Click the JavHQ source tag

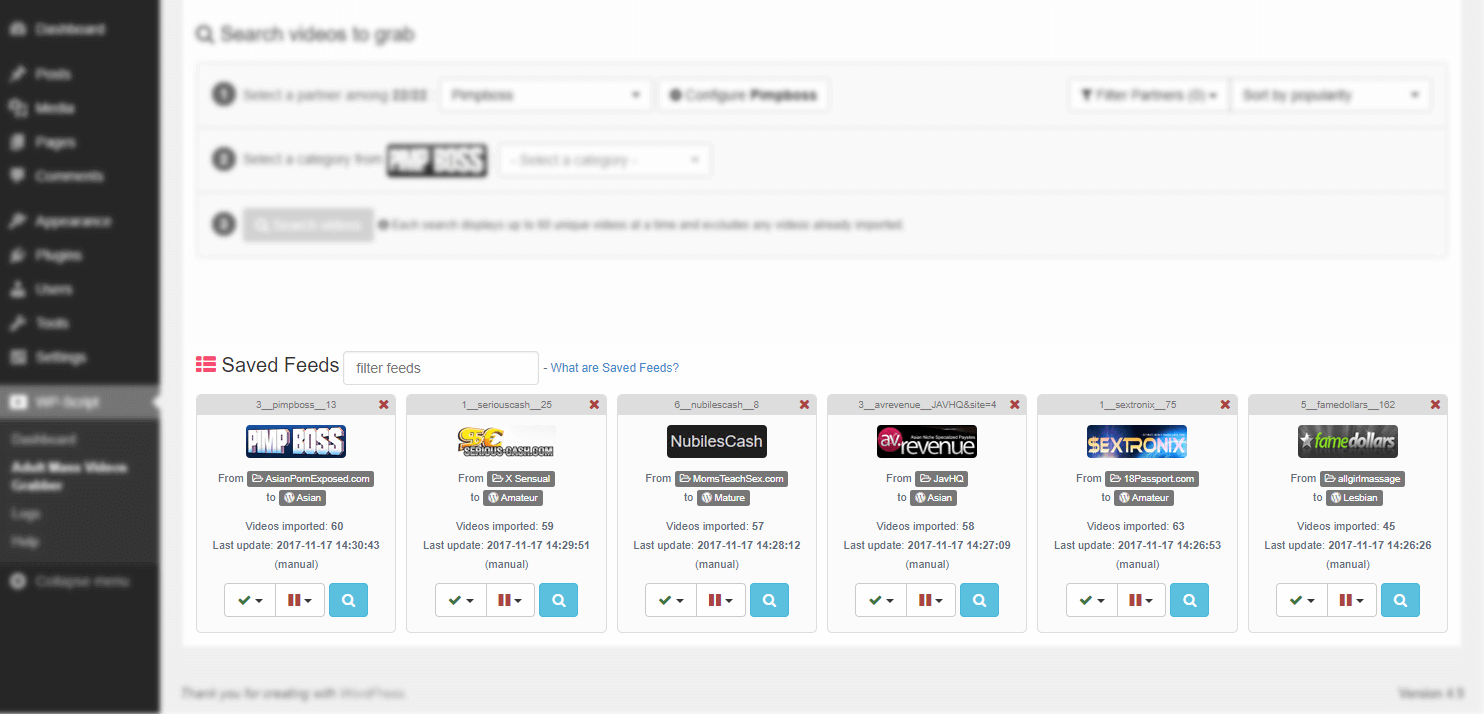click(942, 478)
